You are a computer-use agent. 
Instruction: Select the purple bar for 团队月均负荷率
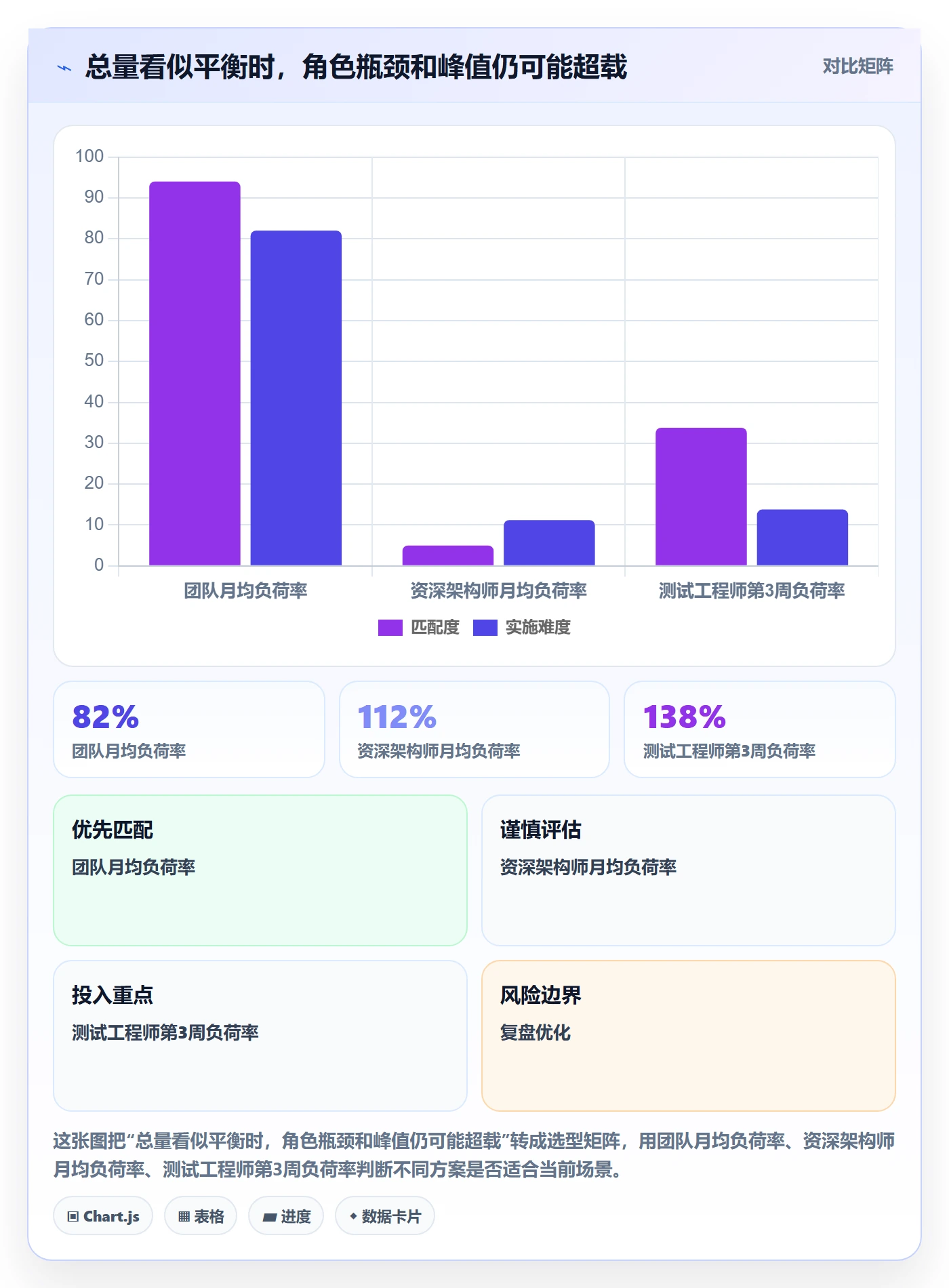click(195, 374)
